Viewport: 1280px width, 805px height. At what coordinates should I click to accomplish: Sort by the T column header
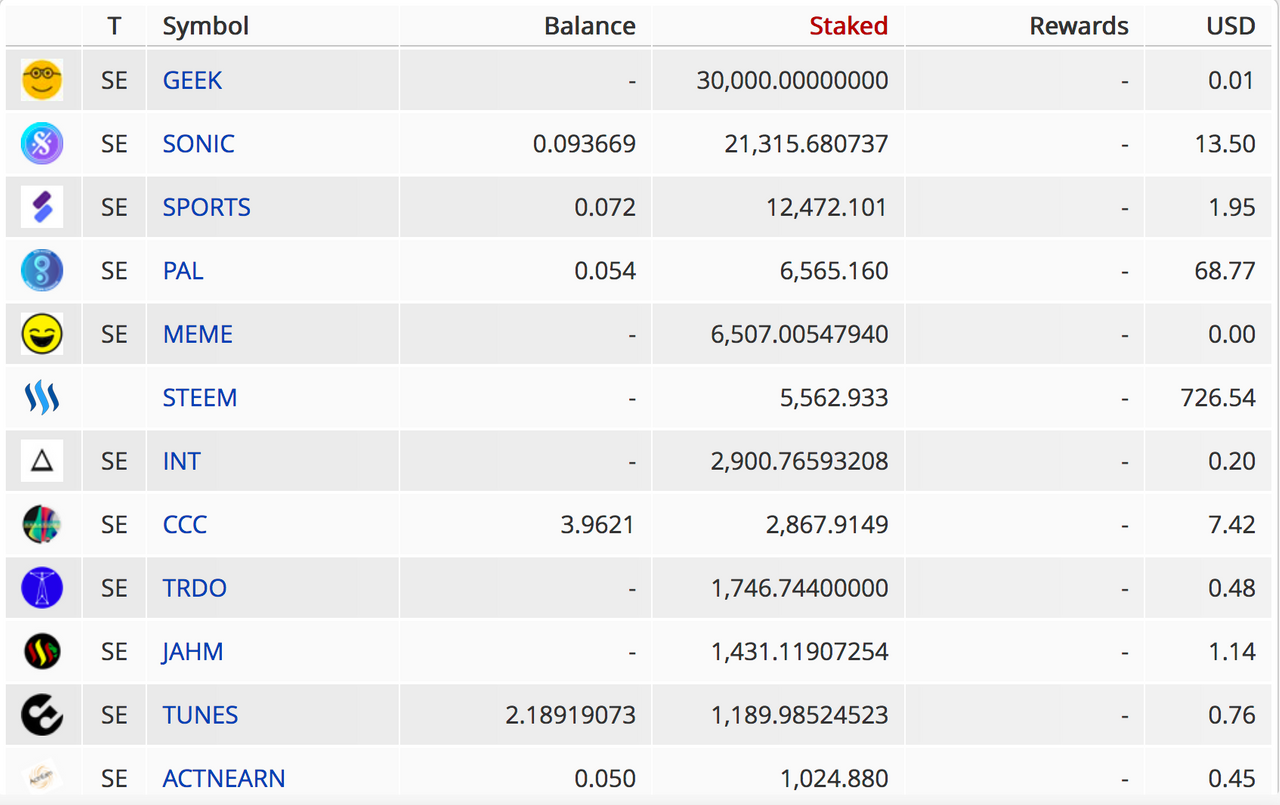click(x=115, y=25)
